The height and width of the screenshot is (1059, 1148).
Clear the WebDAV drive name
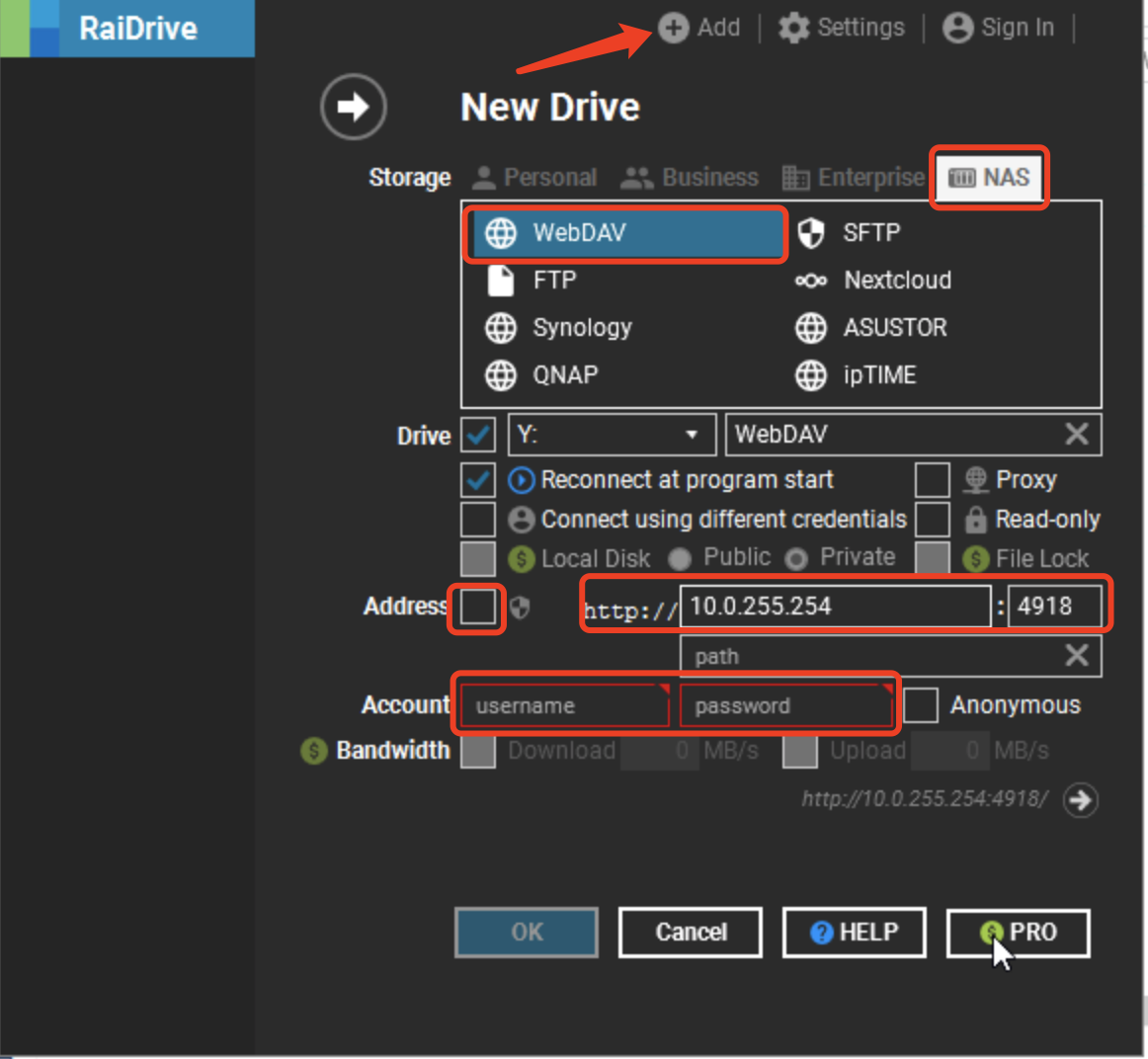click(1076, 434)
